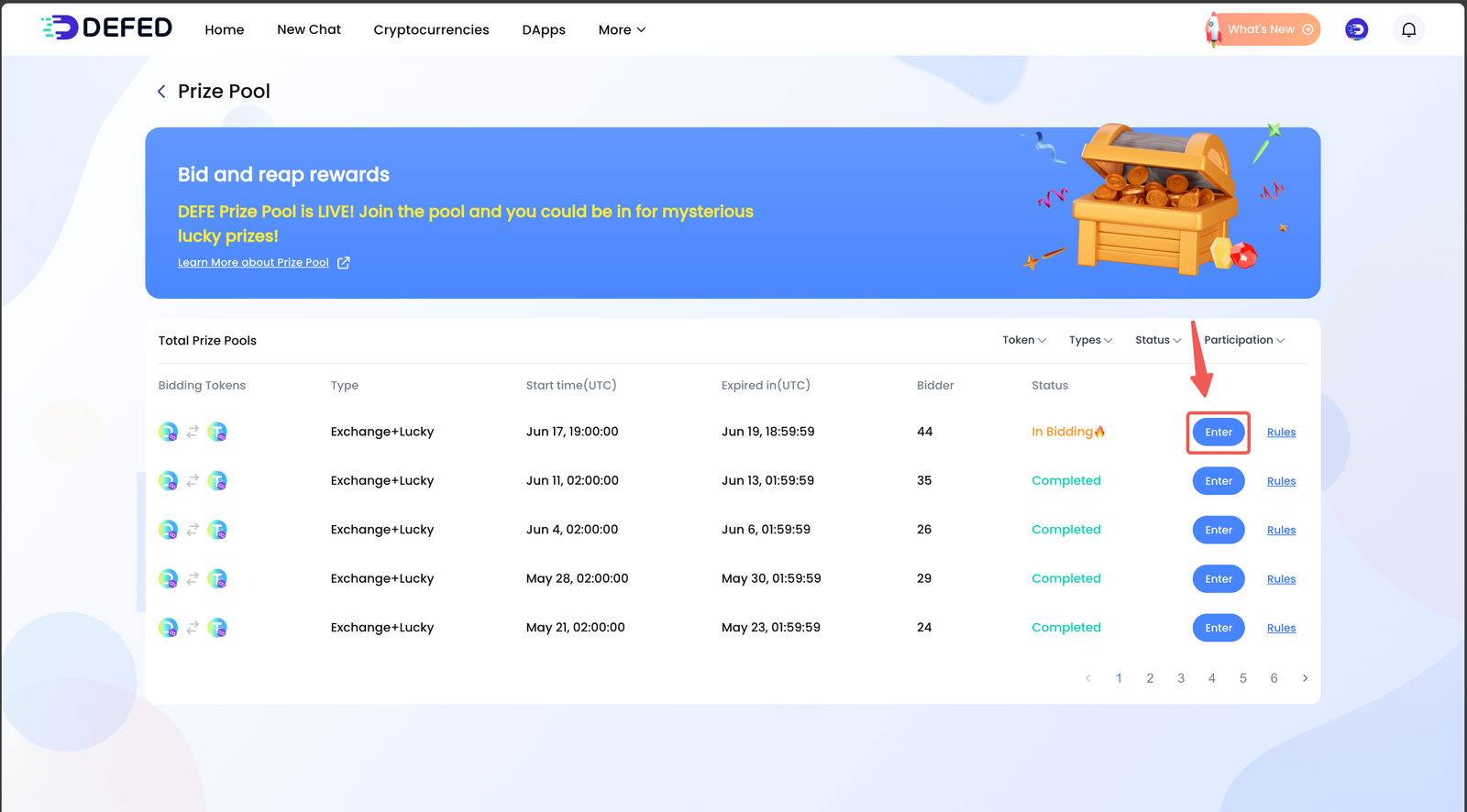Jump to page 6 of prize pools
This screenshot has width=1467, height=812.
[x=1274, y=678]
